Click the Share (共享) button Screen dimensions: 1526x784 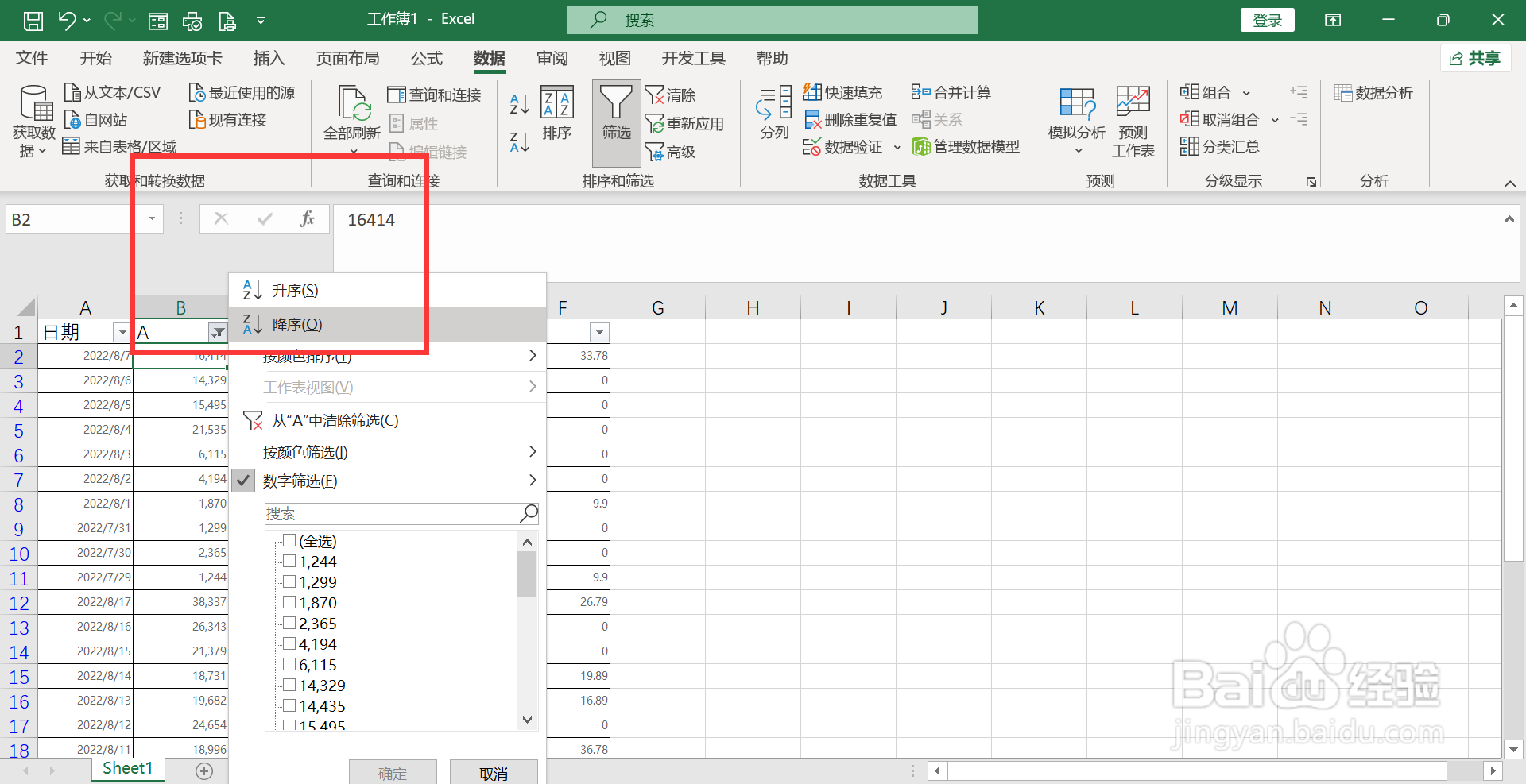click(x=1475, y=58)
